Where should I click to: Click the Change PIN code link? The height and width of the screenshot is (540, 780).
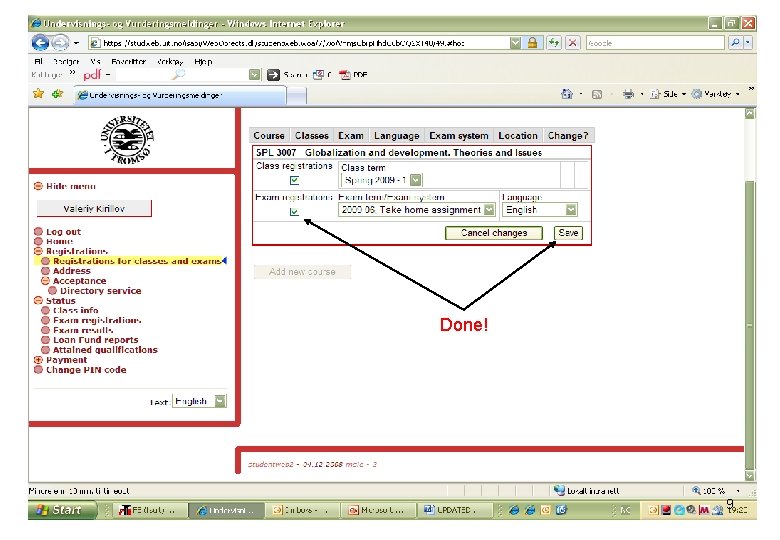86,369
